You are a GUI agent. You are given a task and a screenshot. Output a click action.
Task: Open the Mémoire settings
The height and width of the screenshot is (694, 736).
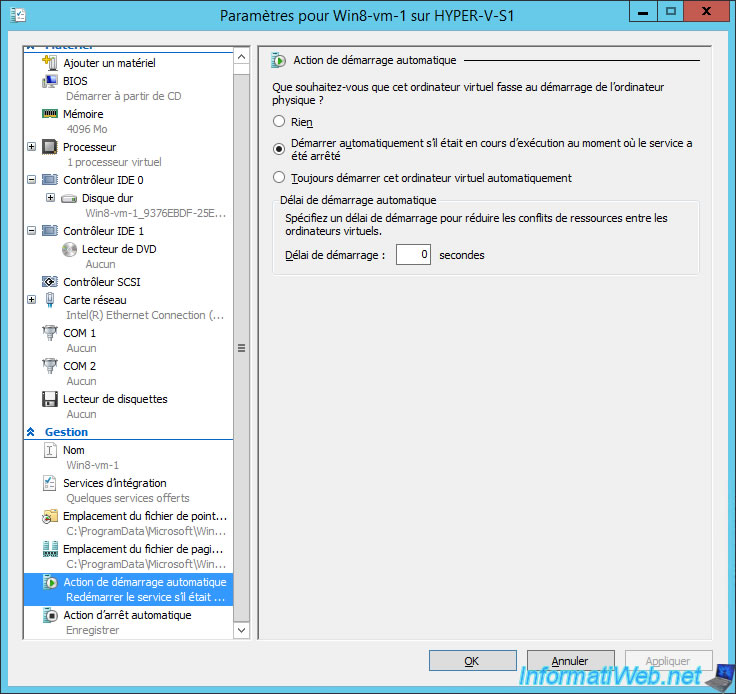point(83,114)
